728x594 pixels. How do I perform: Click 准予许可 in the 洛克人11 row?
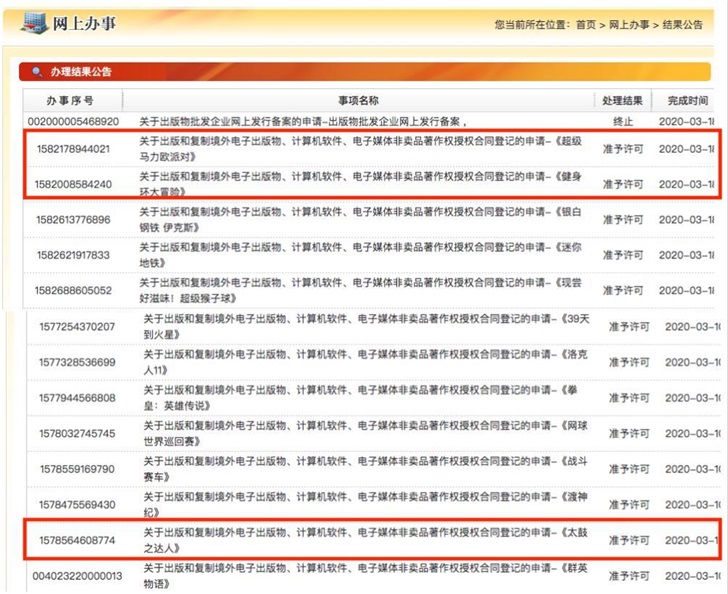tap(629, 362)
